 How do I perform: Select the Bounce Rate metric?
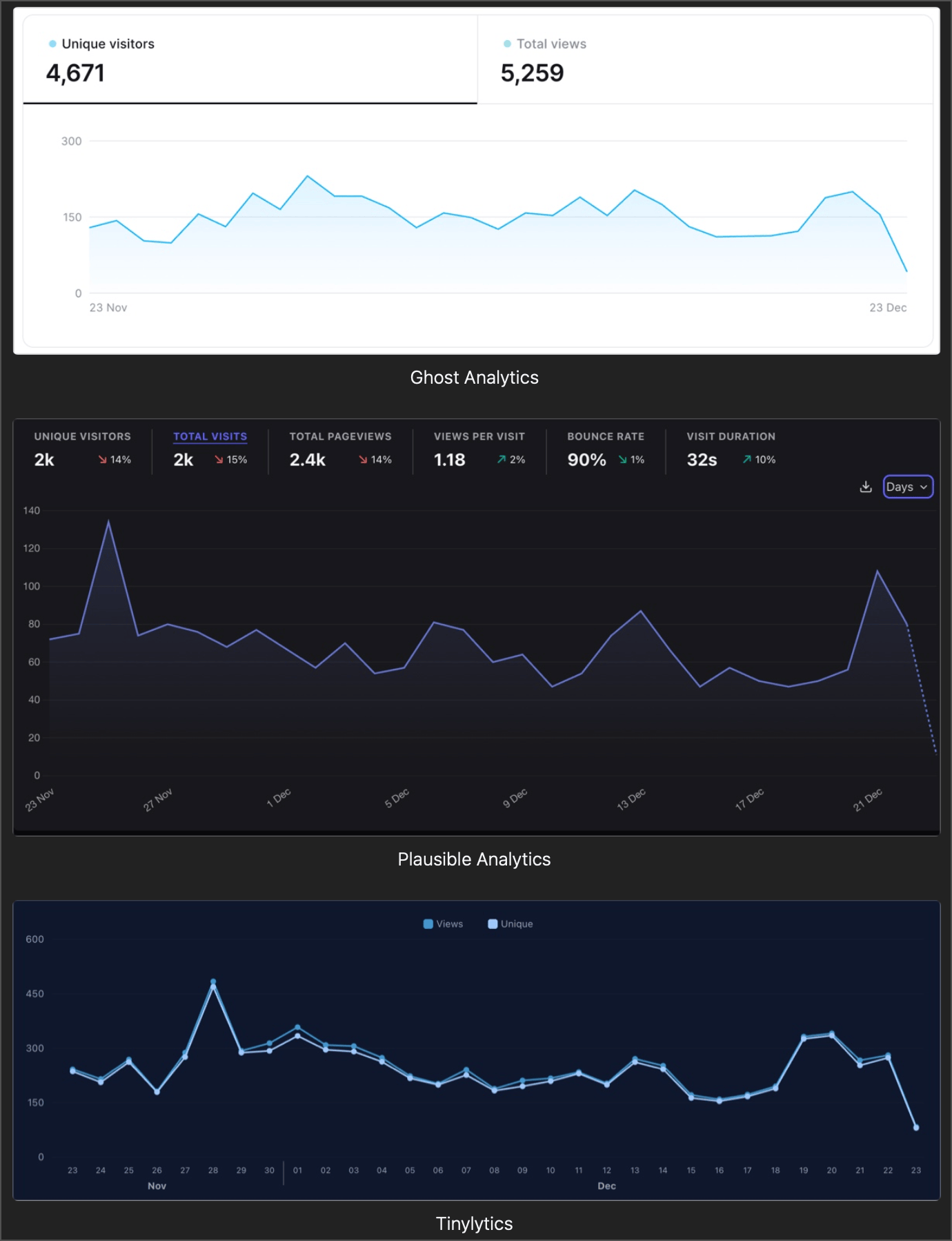pyautogui.click(x=605, y=449)
